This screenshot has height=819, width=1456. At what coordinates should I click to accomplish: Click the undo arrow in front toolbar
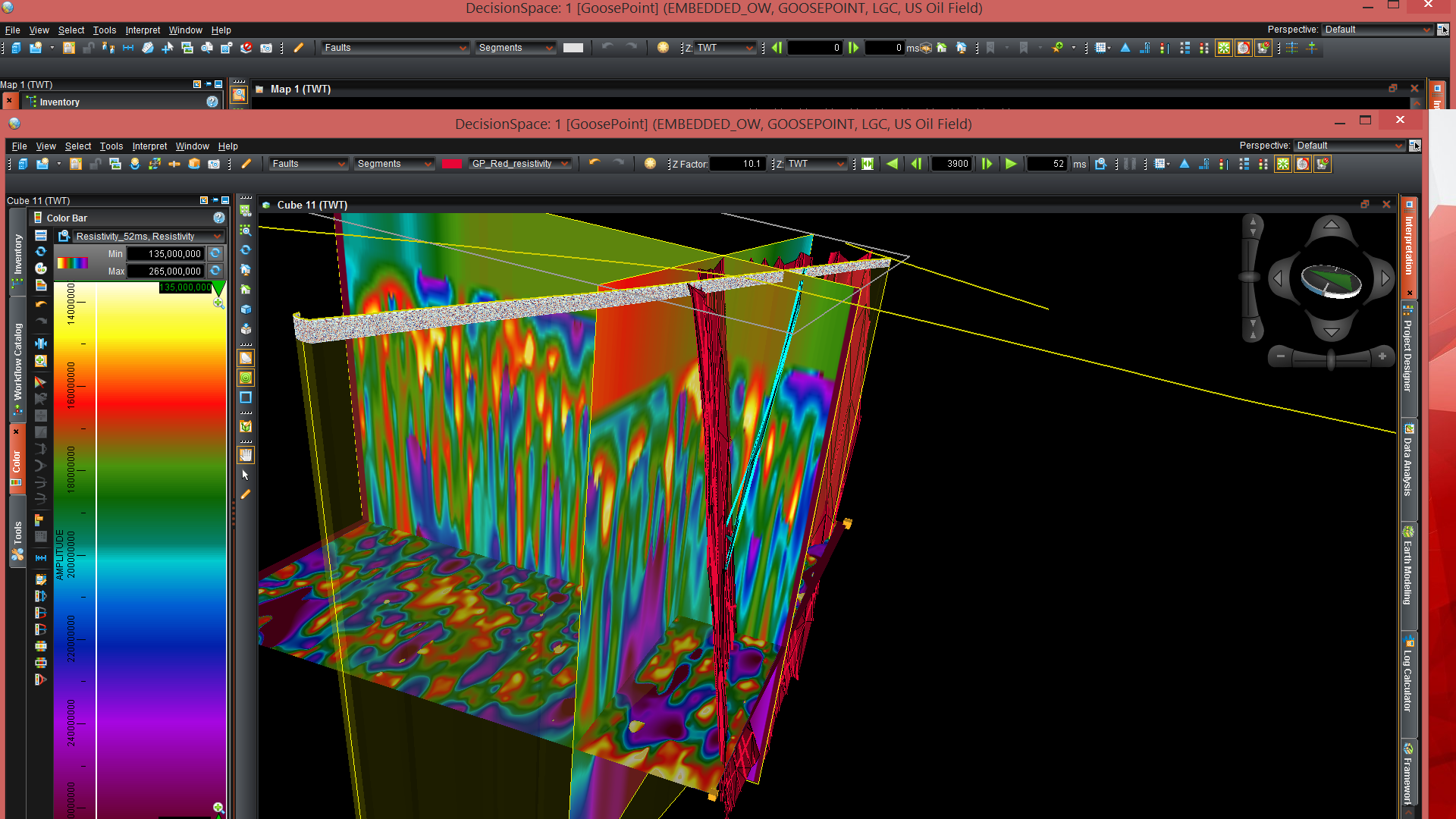pyautogui.click(x=595, y=163)
